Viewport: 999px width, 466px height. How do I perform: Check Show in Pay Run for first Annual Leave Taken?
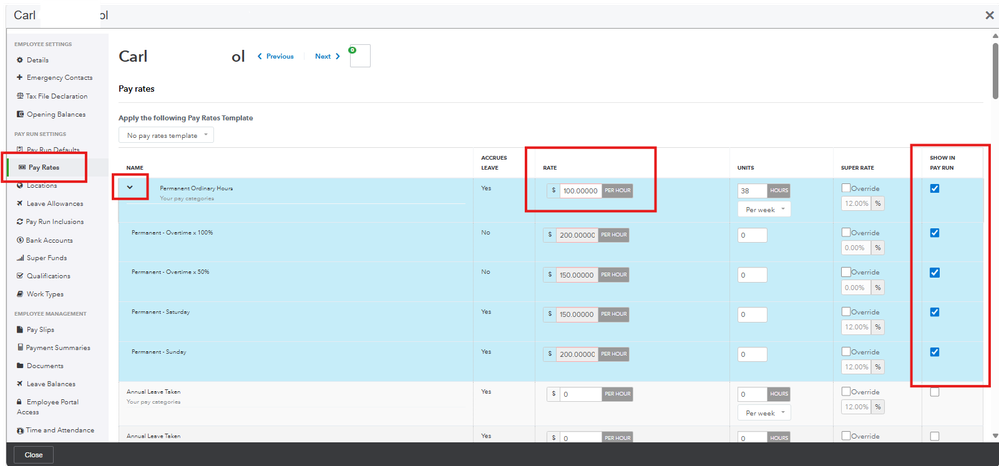[x=935, y=393]
